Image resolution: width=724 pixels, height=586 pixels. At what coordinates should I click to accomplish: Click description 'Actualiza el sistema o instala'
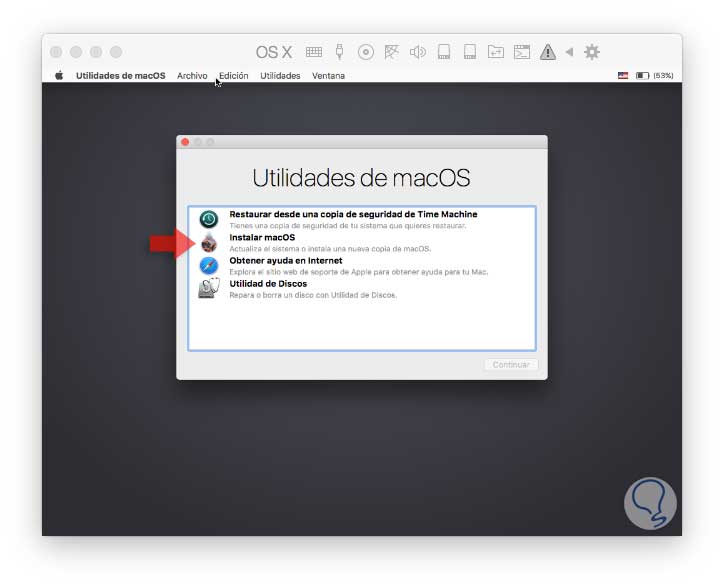(x=330, y=248)
